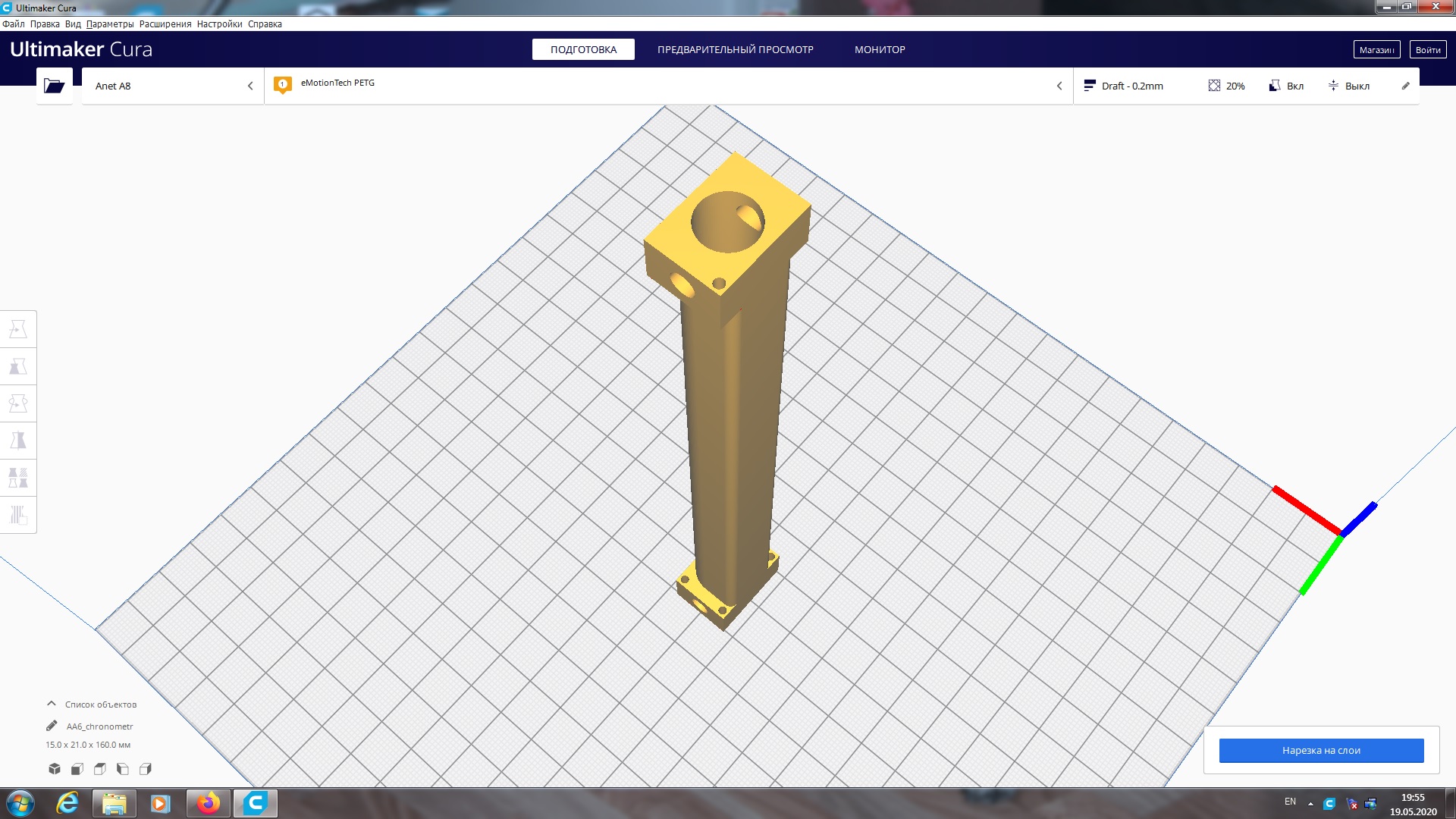Expand the Anet A8 printer selector
The height and width of the screenshot is (819, 1456).
173,86
